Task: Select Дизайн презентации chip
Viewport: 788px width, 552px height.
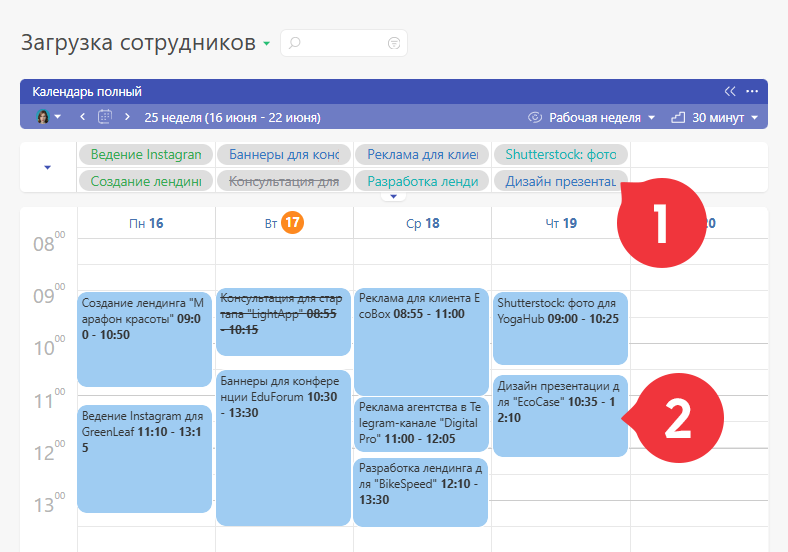Action: (561, 181)
